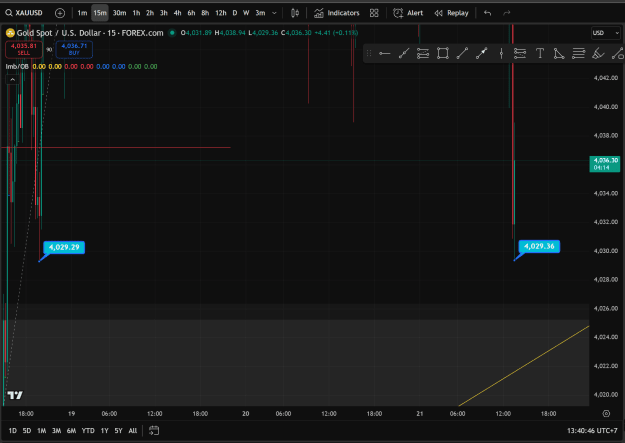This screenshot has height=443, width=625.
Task: Click the compare/add symbol plus icon
Action: [x=60, y=13]
